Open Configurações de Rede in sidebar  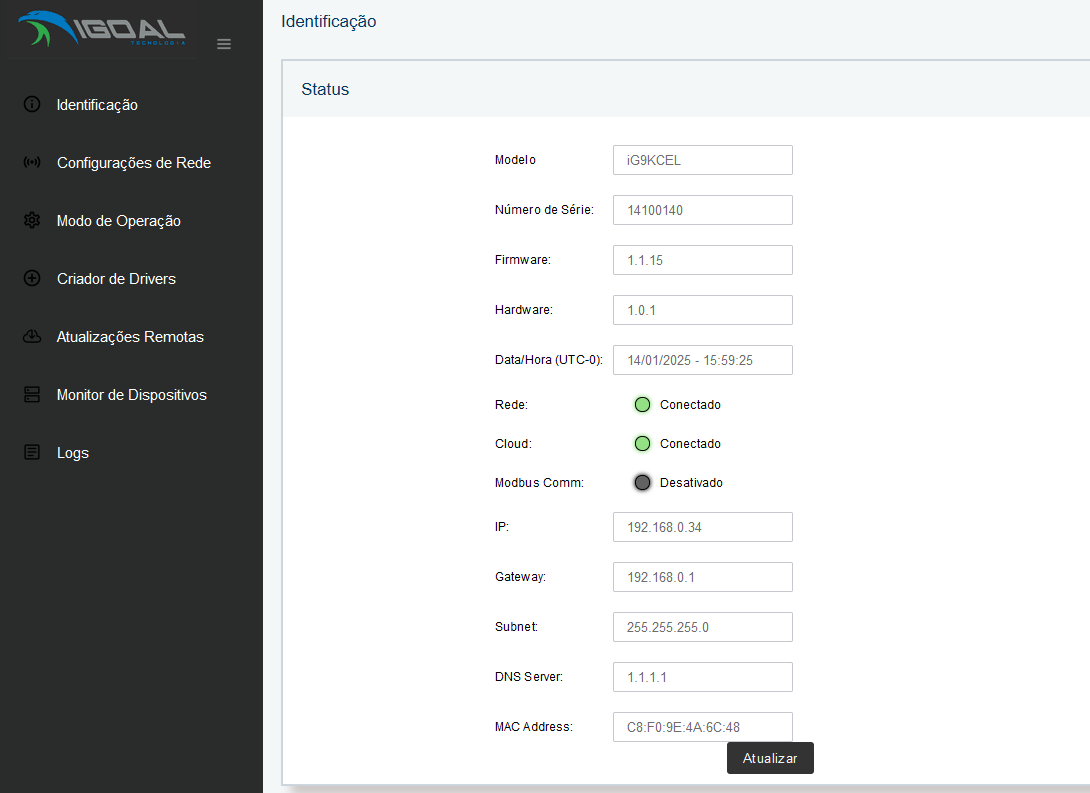click(x=133, y=163)
